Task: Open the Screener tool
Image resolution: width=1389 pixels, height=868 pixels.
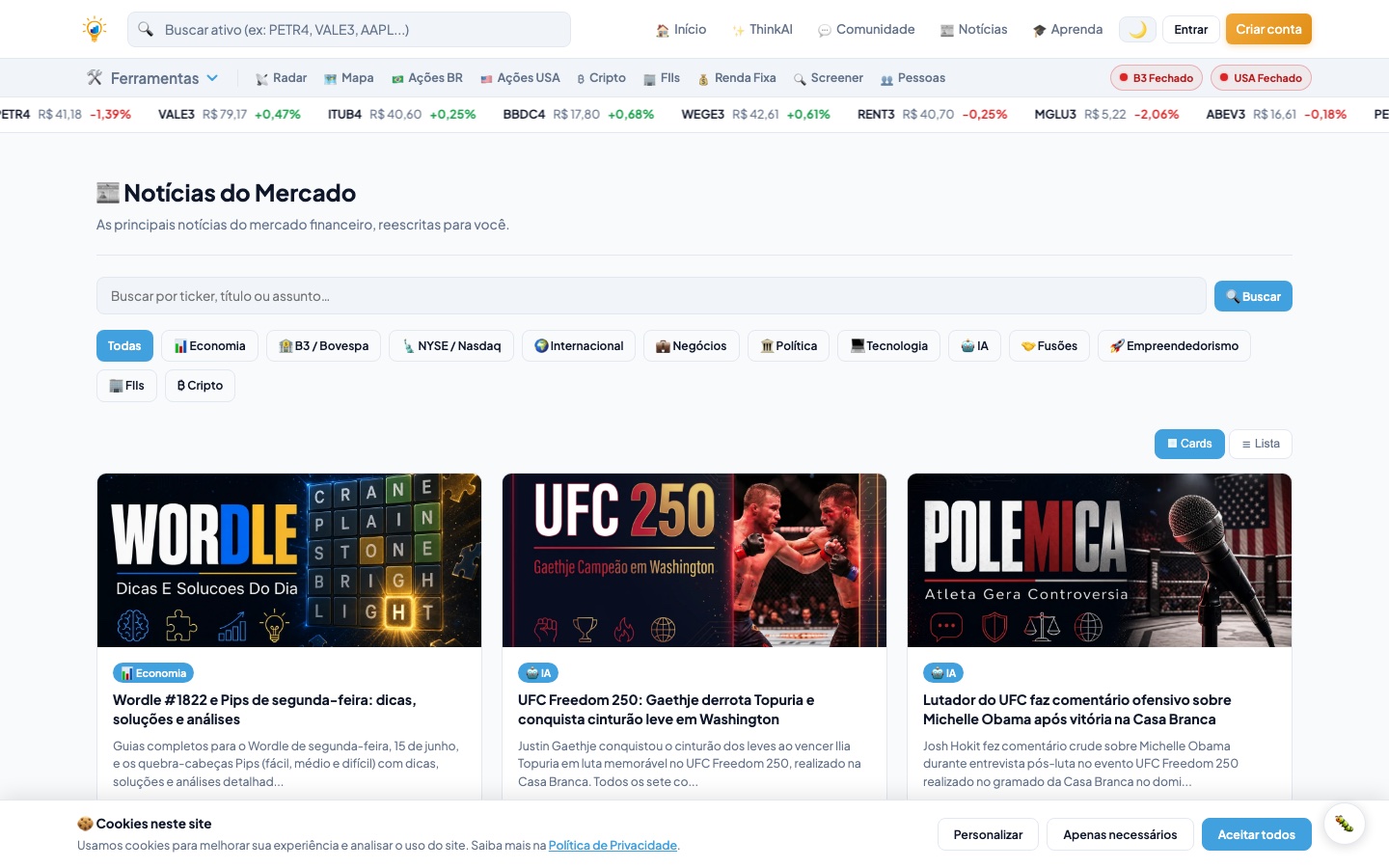Action: click(829, 78)
